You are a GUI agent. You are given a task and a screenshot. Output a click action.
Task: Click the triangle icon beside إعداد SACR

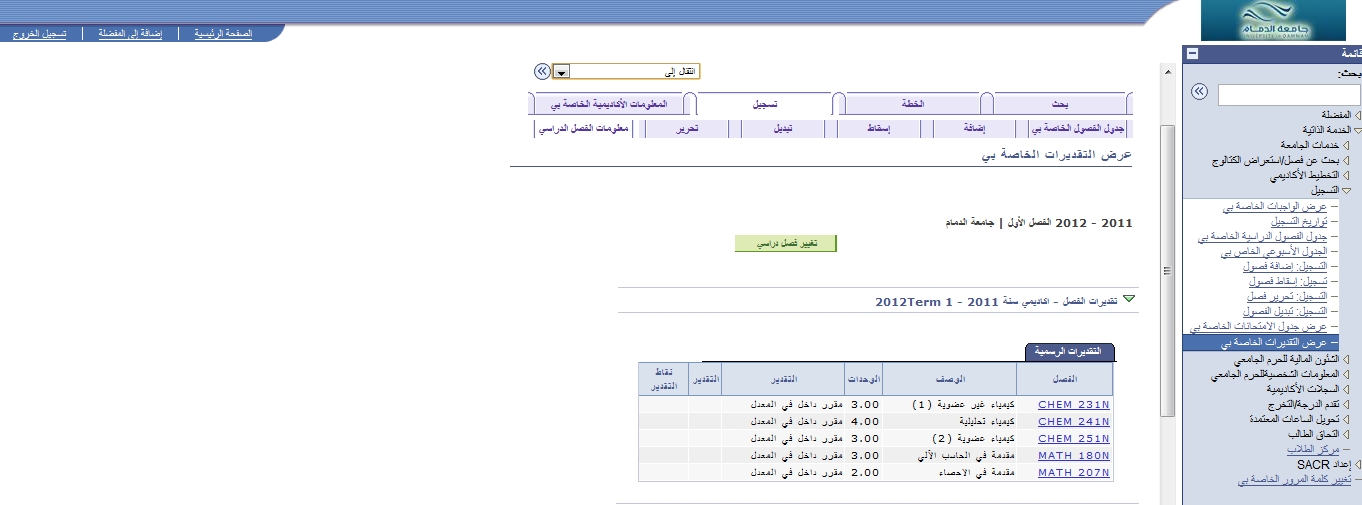(1357, 465)
